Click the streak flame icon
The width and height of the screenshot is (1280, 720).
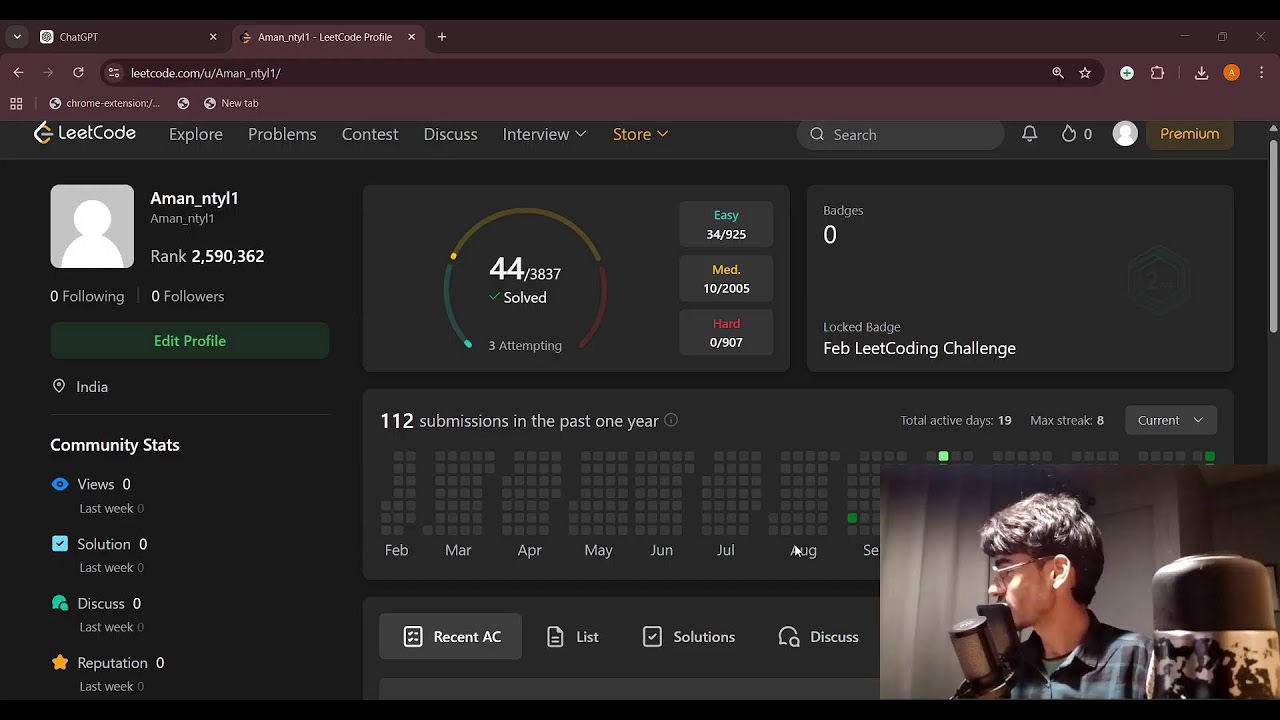click(x=1069, y=134)
